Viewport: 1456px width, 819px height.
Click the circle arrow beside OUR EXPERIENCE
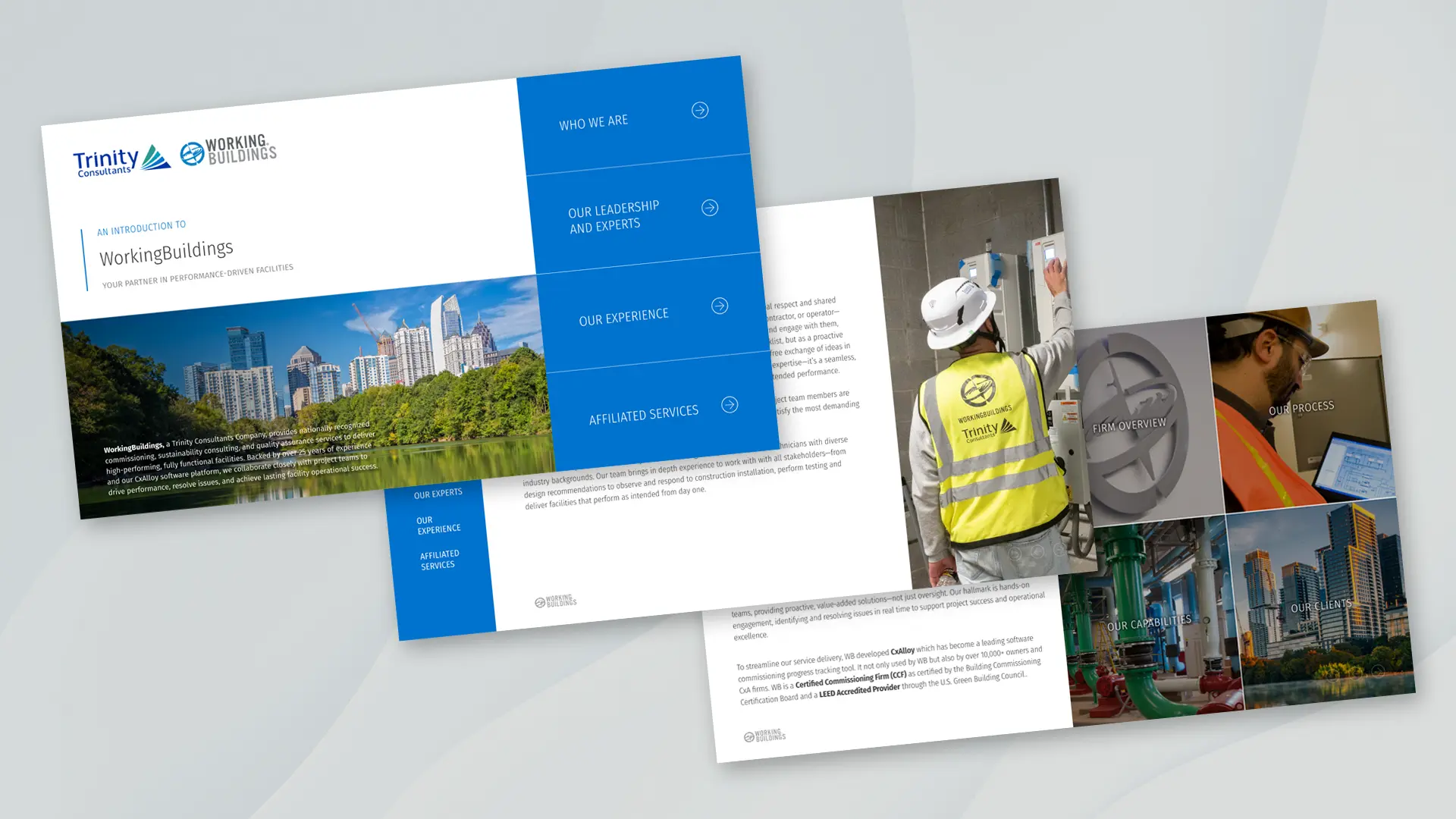point(719,306)
